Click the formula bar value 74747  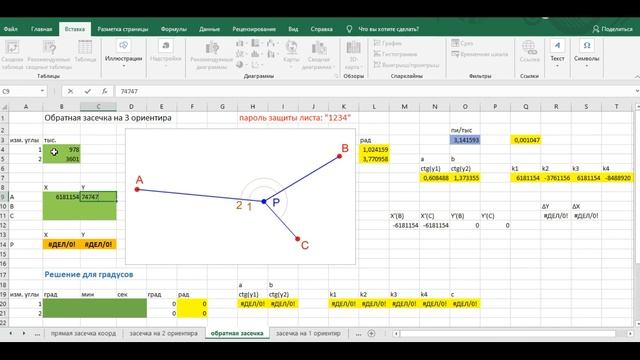(x=129, y=91)
